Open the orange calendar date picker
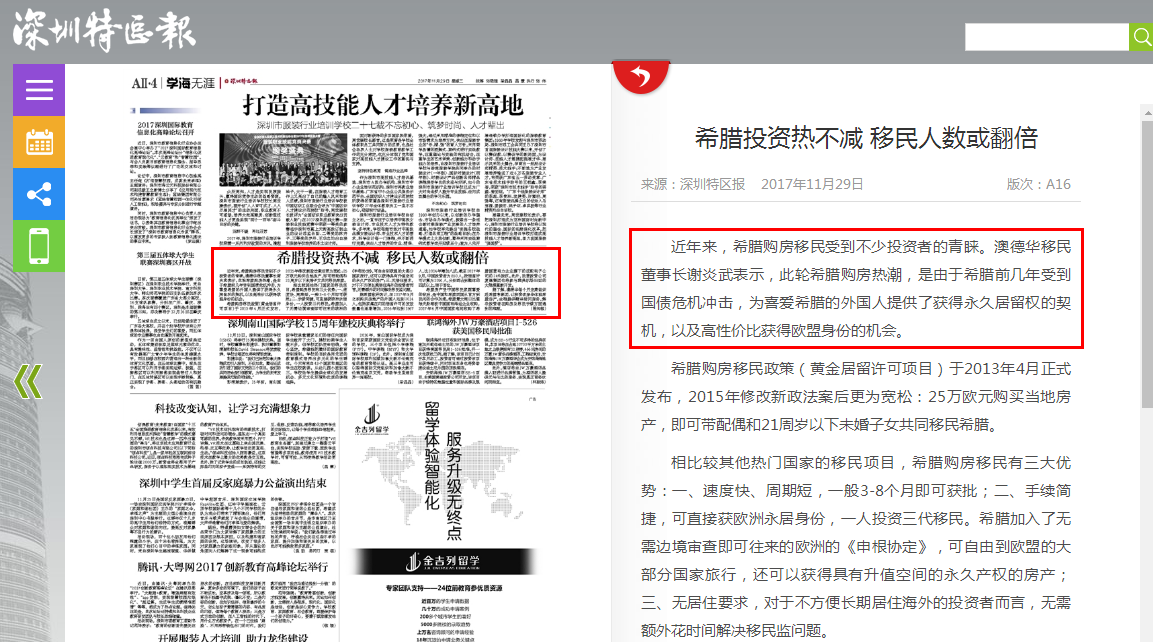This screenshot has width=1153, height=642. [39, 142]
